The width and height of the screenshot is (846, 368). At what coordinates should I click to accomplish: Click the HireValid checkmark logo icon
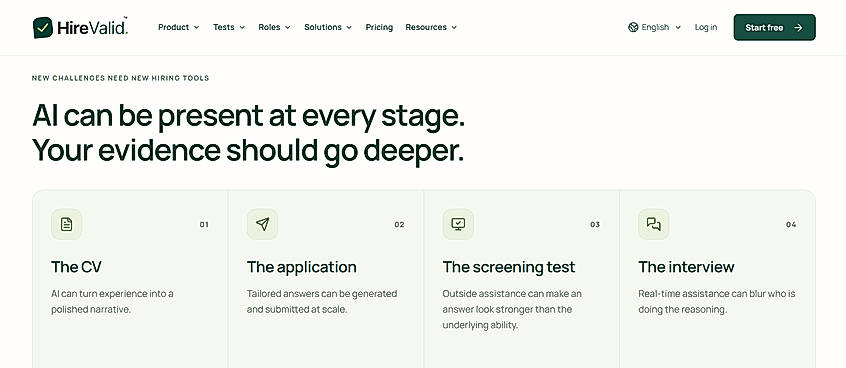point(43,28)
